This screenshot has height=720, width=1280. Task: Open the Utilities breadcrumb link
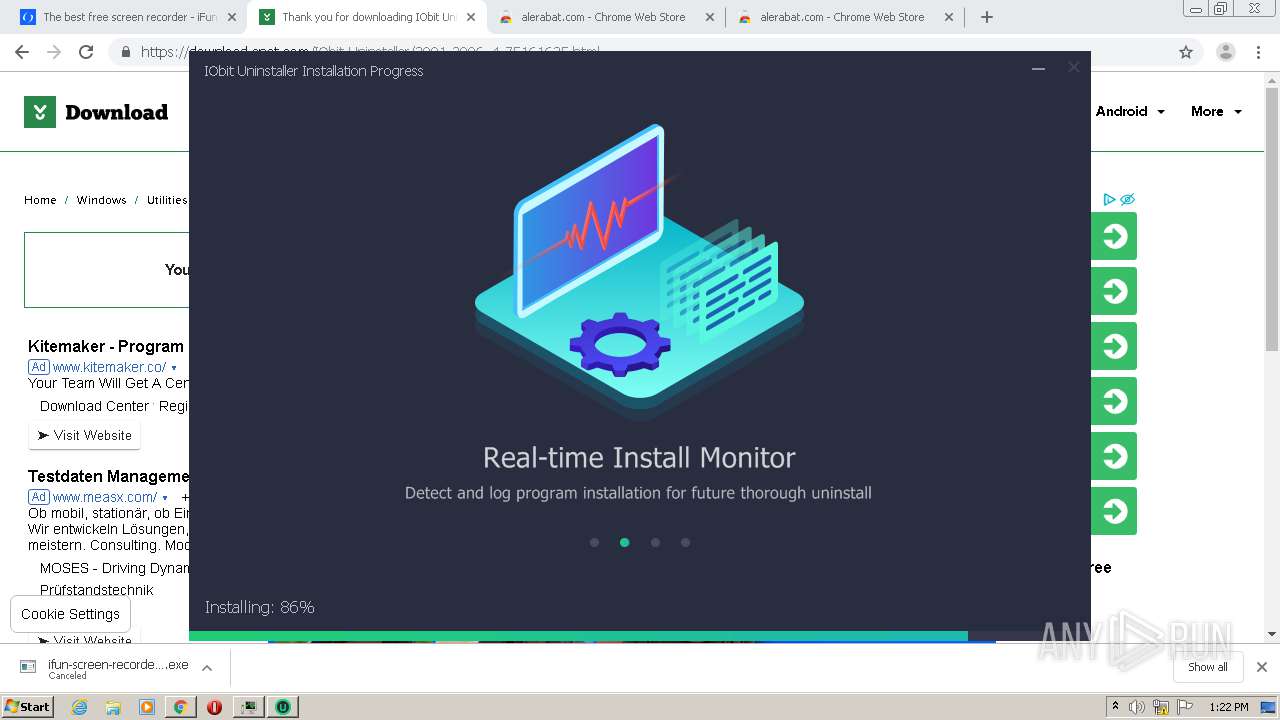[x=167, y=200]
